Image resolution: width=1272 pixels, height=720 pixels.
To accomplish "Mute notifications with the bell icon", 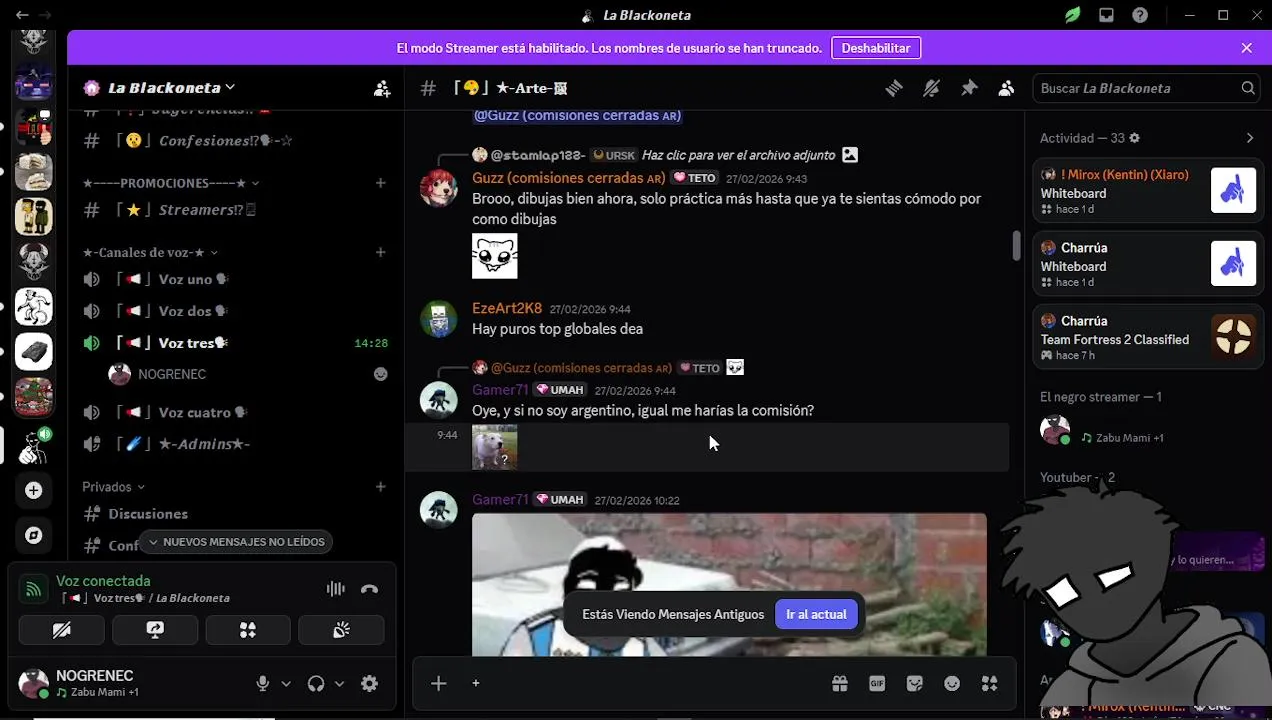I will coord(931,88).
